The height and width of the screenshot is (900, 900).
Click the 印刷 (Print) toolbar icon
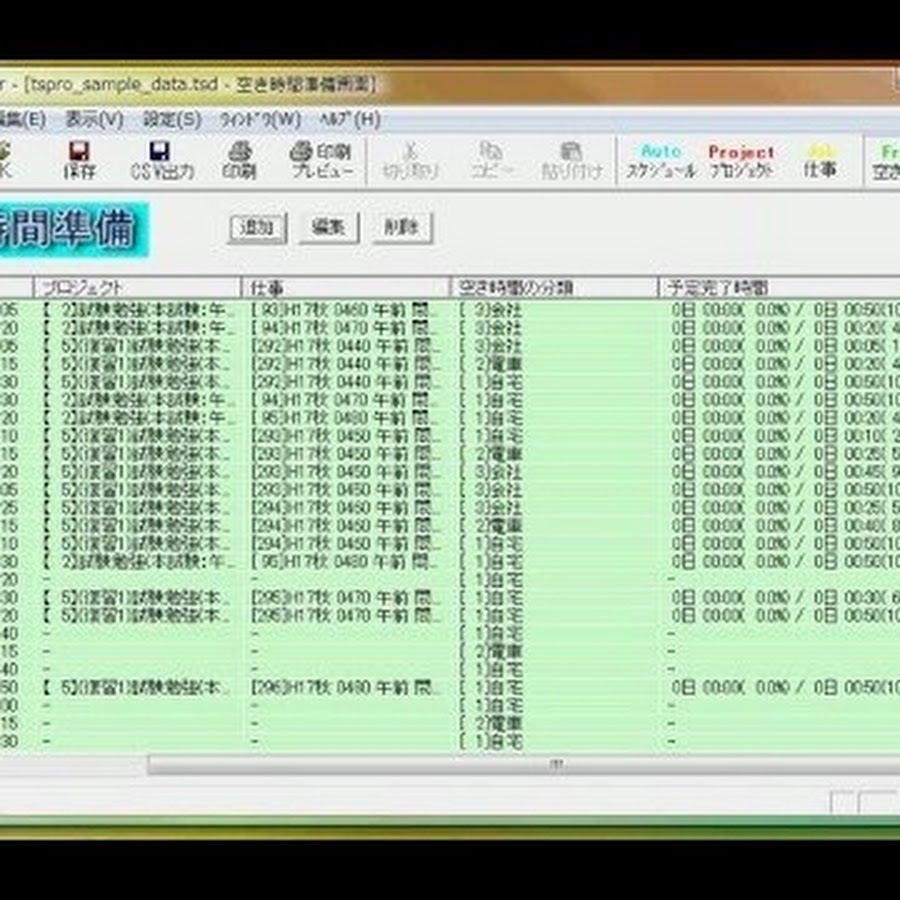click(x=239, y=159)
